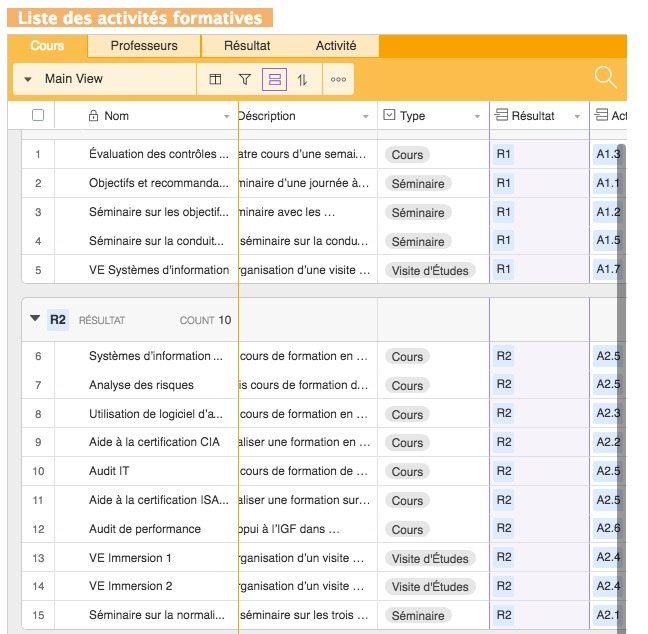Open the hide fields columns icon
648x634 pixels.
215,79
